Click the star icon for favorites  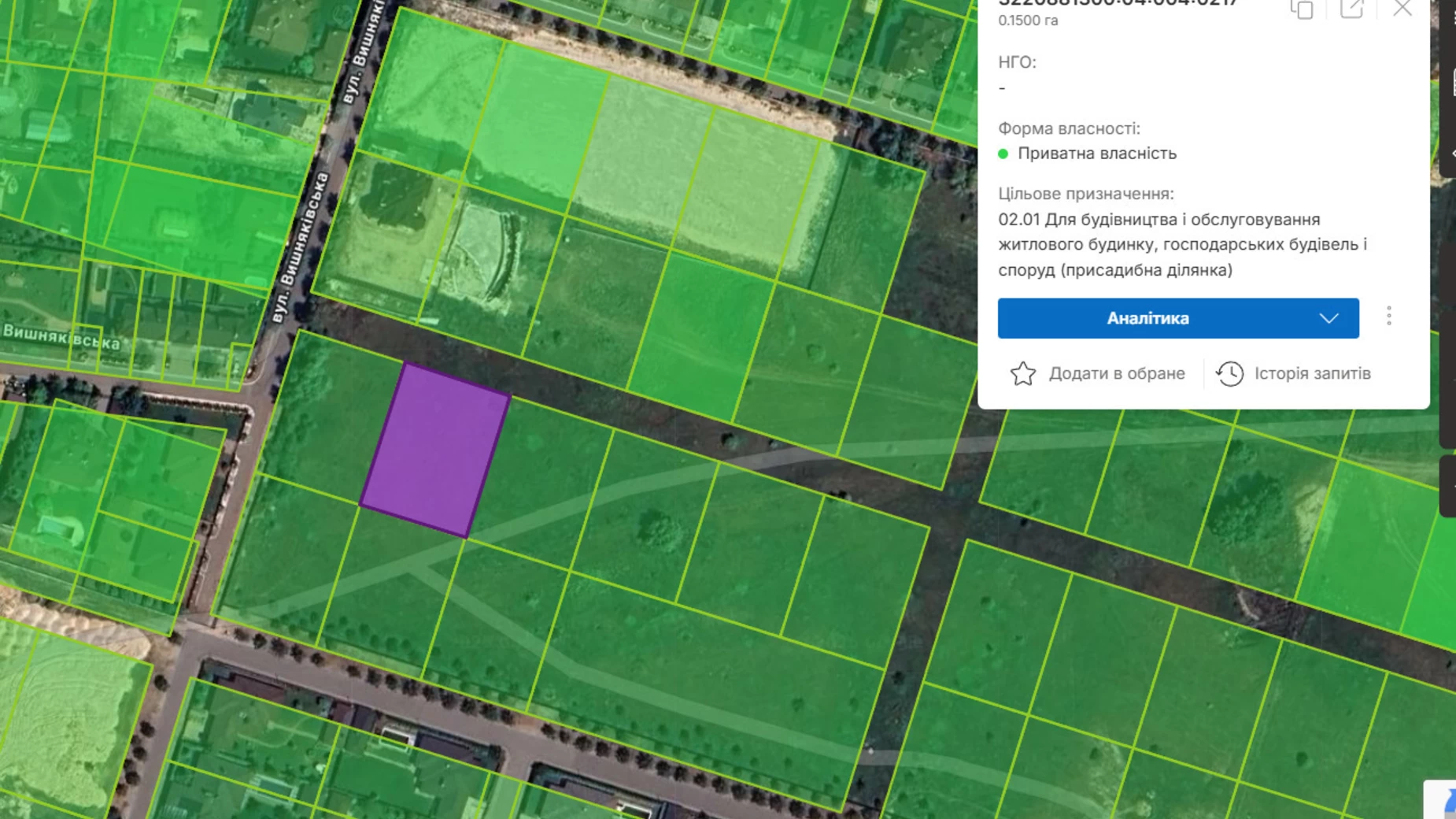pyautogui.click(x=1022, y=373)
